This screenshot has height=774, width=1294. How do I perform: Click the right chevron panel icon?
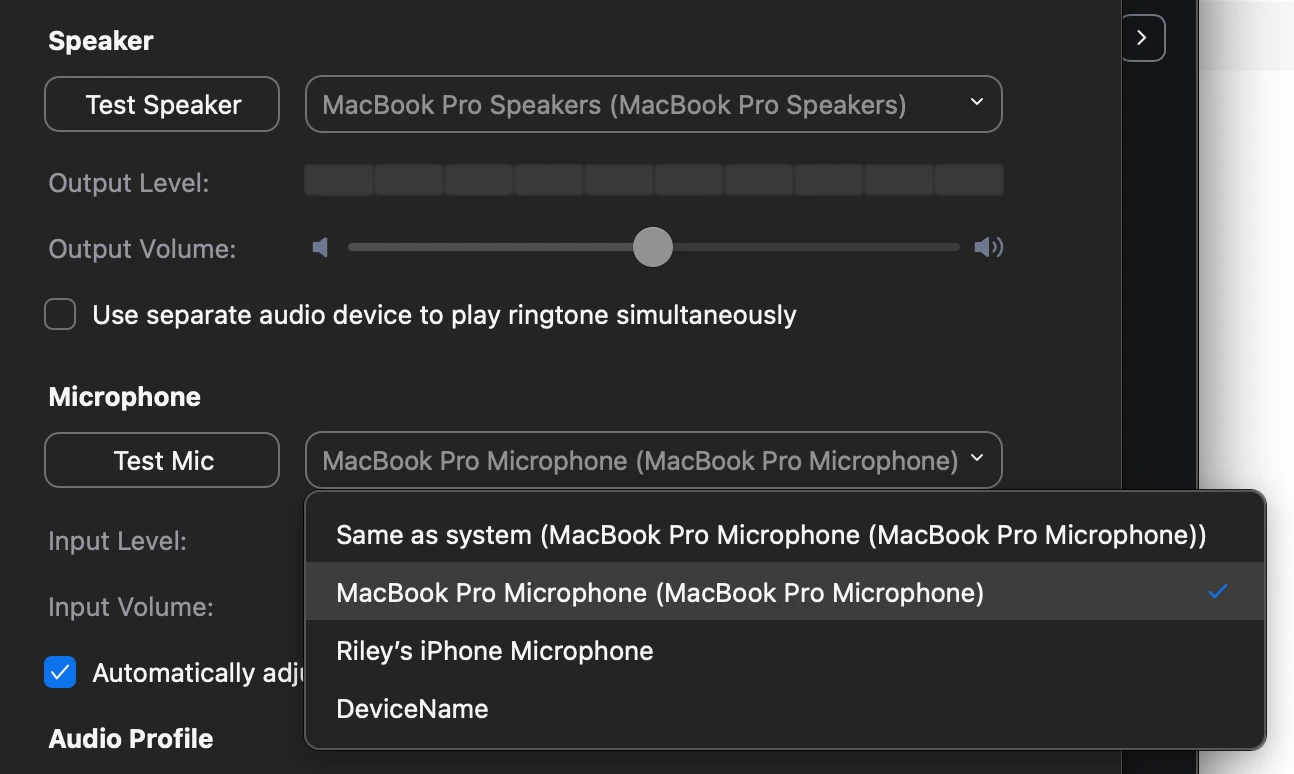(1142, 38)
